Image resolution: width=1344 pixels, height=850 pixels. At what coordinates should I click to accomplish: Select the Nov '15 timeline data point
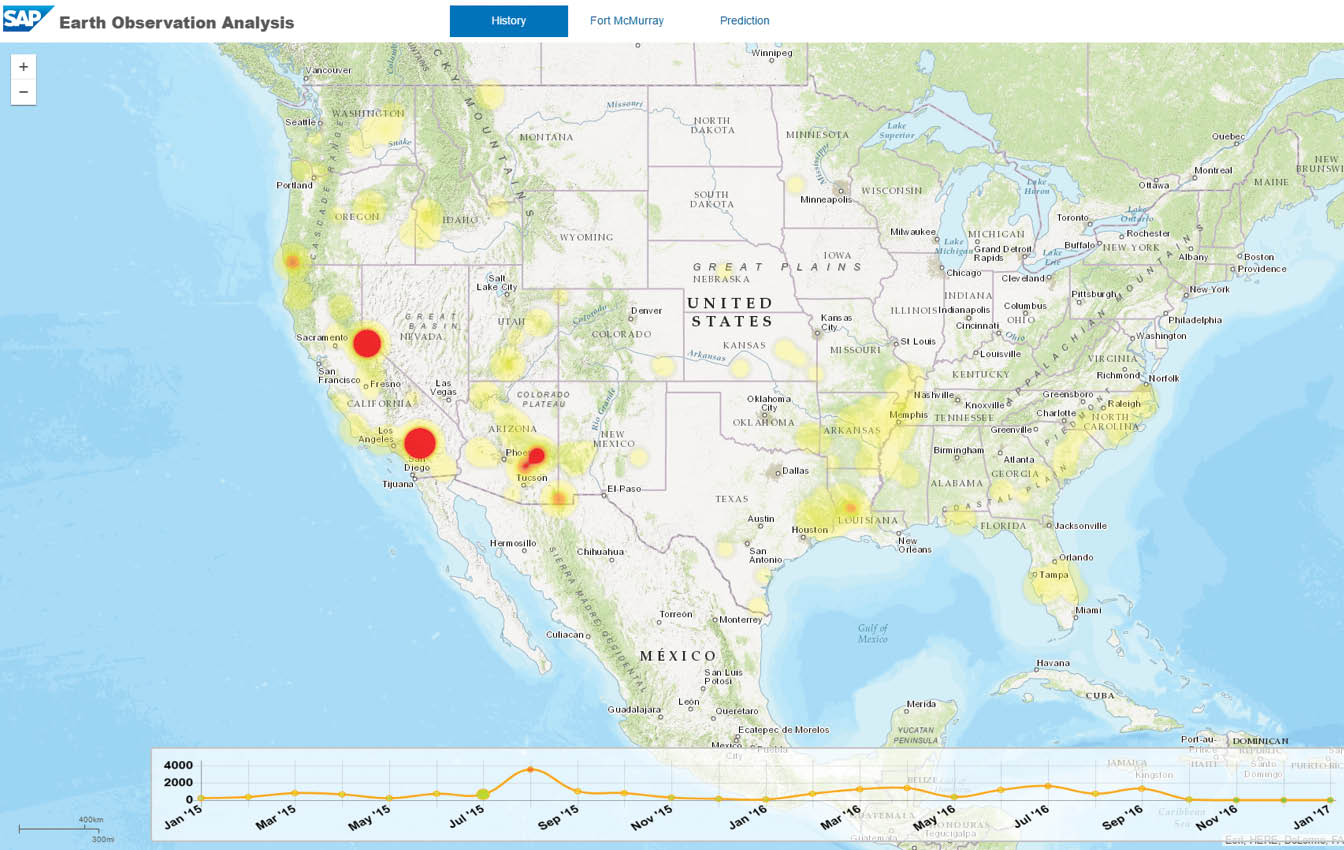[671, 797]
